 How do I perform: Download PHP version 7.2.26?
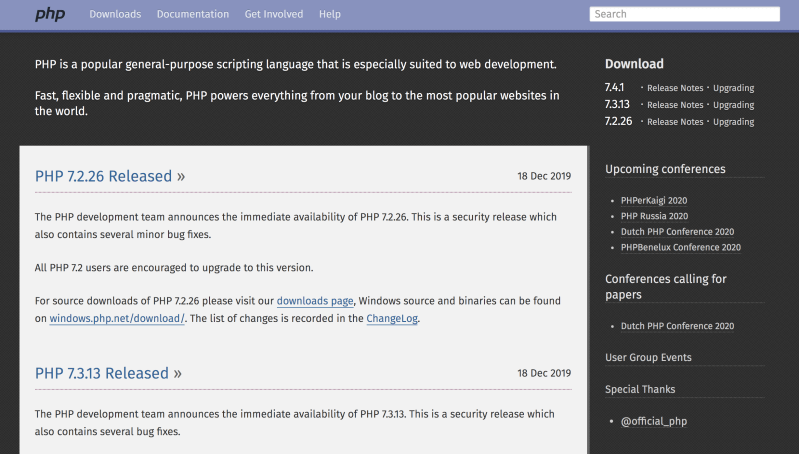pos(618,121)
